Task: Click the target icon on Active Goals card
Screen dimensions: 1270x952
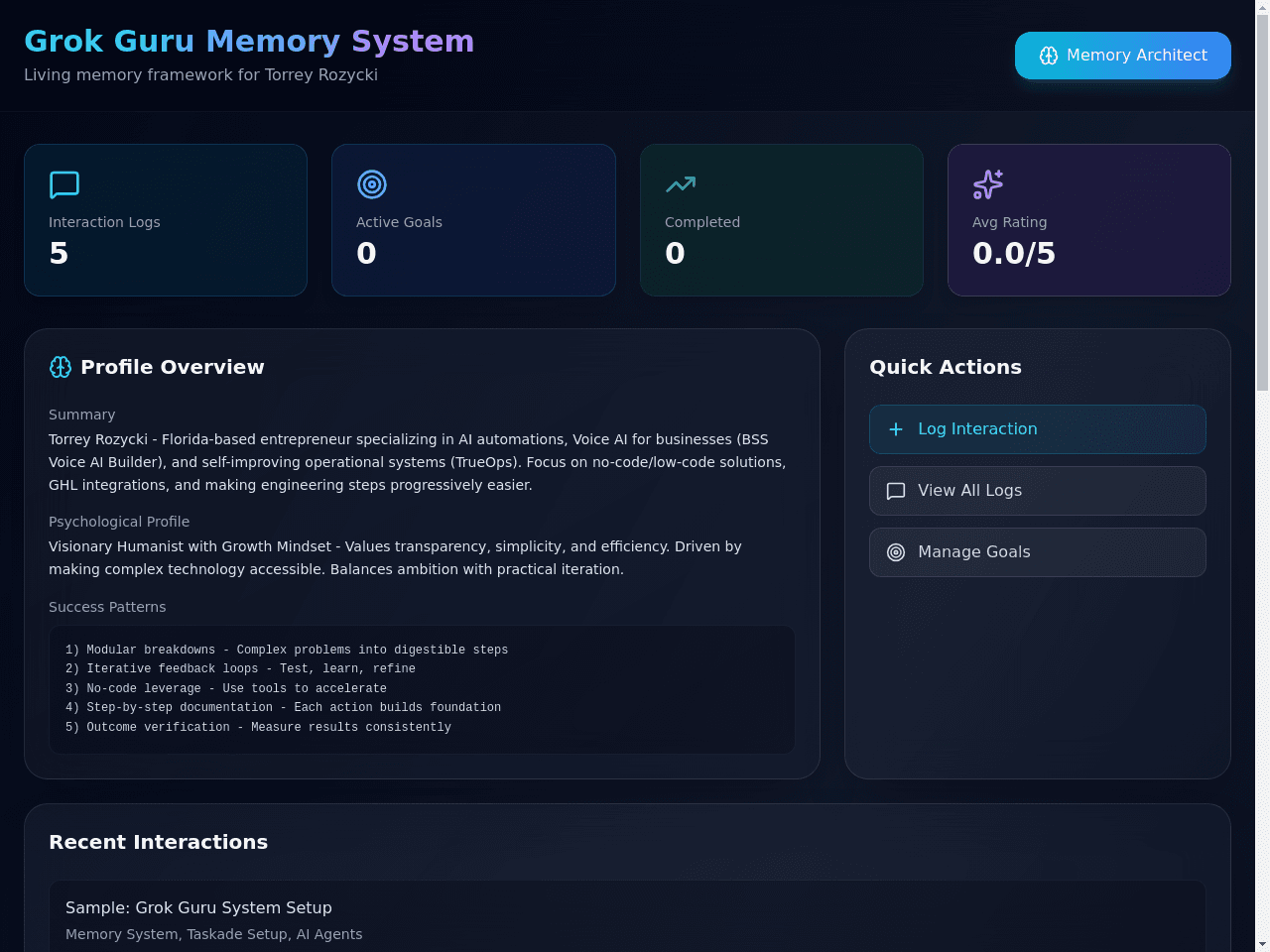Action: (372, 184)
